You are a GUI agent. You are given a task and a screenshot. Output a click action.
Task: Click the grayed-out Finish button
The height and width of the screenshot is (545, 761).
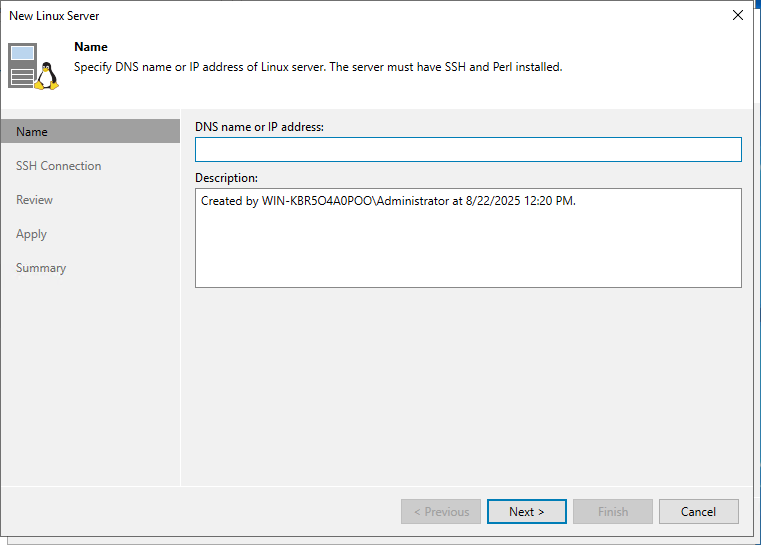click(x=613, y=512)
